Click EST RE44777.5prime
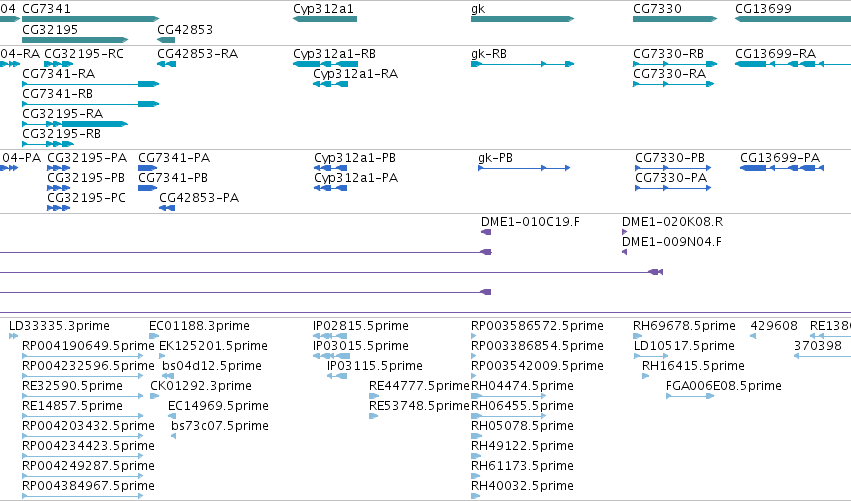This screenshot has height=501, width=851. (419, 387)
